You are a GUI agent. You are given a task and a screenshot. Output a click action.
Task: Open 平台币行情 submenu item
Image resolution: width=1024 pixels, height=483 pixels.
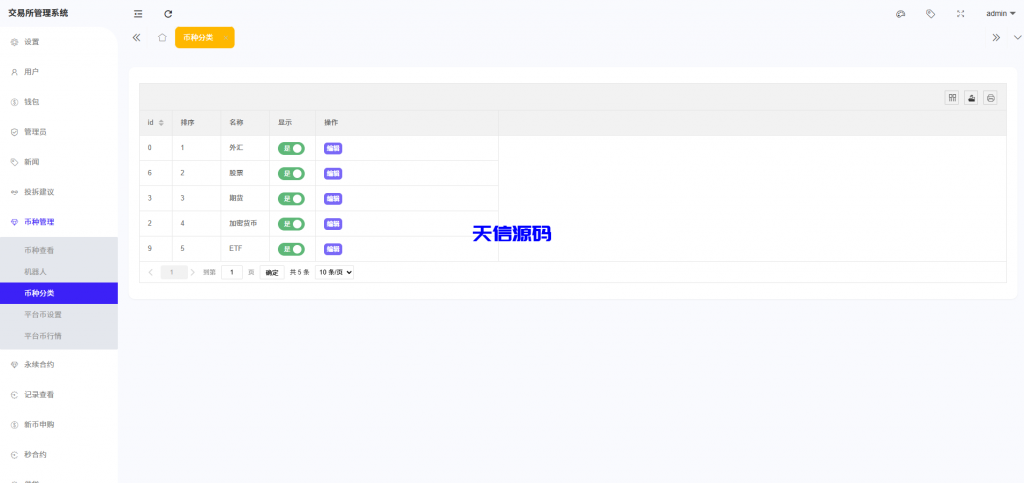[59, 336]
